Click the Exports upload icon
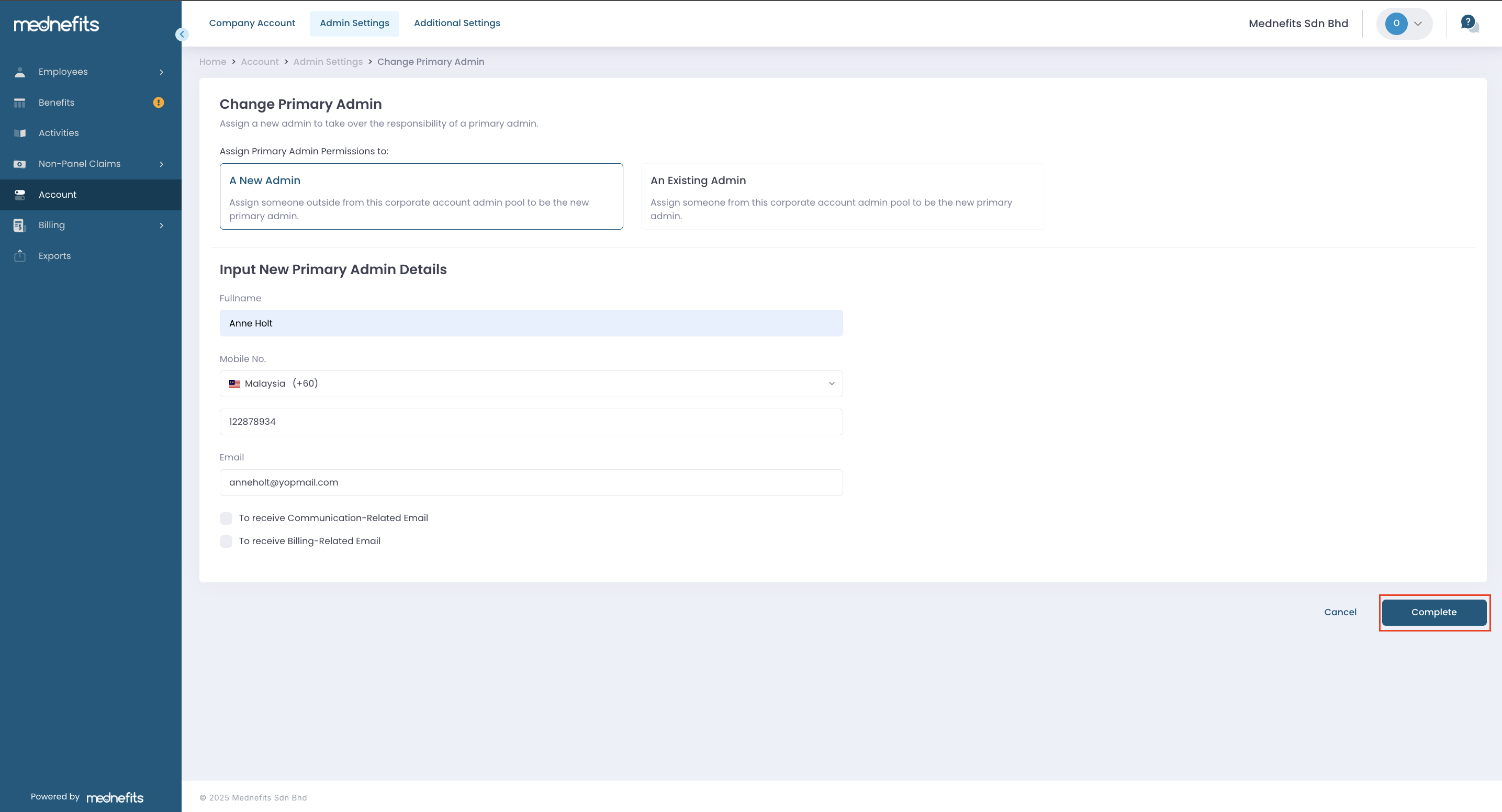 [20, 255]
